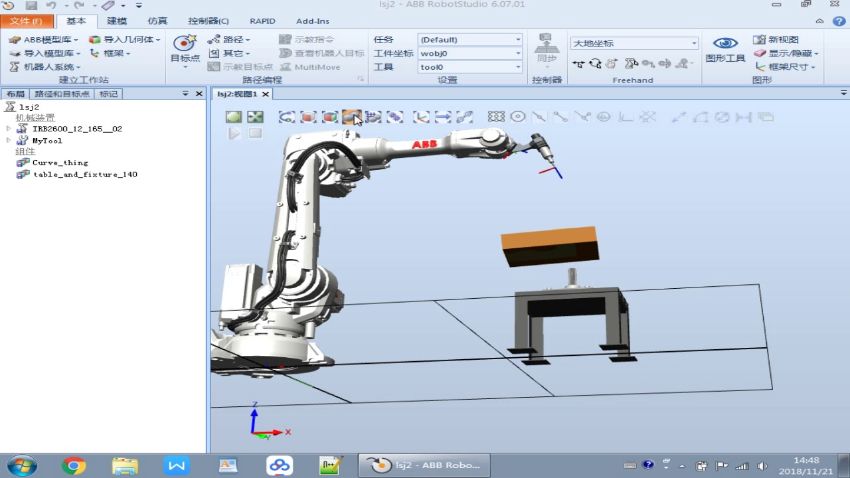Screen dimensions: 850x478
Task: Close the layout browser panel
Action: click(x=199, y=94)
